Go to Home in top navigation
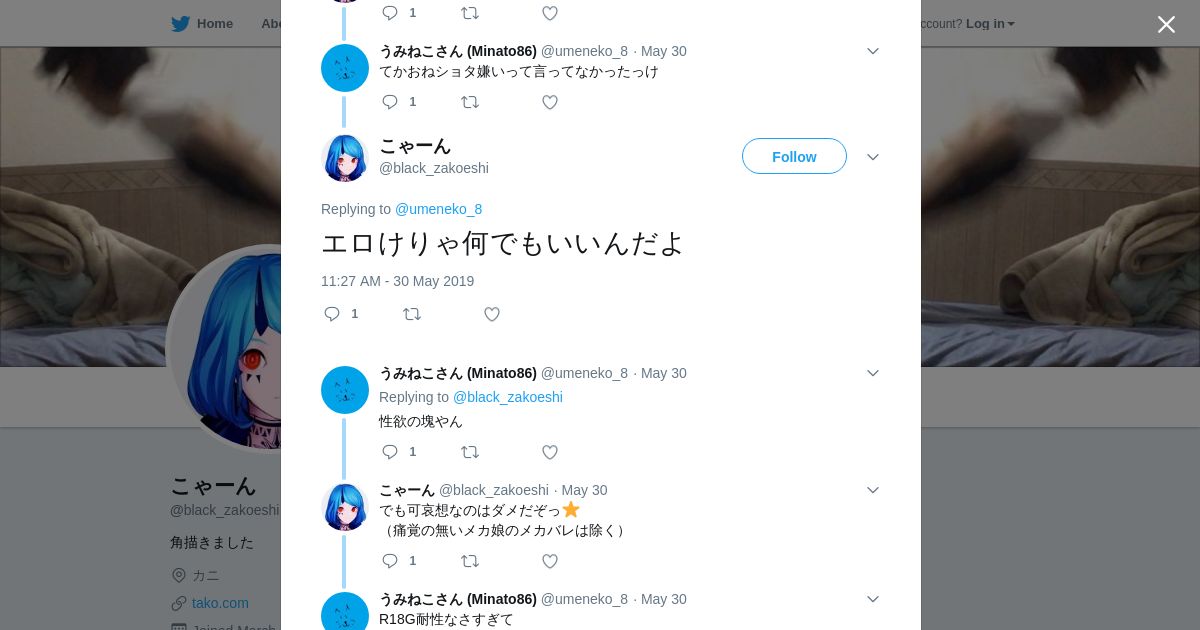The height and width of the screenshot is (630, 1200). tap(202, 24)
